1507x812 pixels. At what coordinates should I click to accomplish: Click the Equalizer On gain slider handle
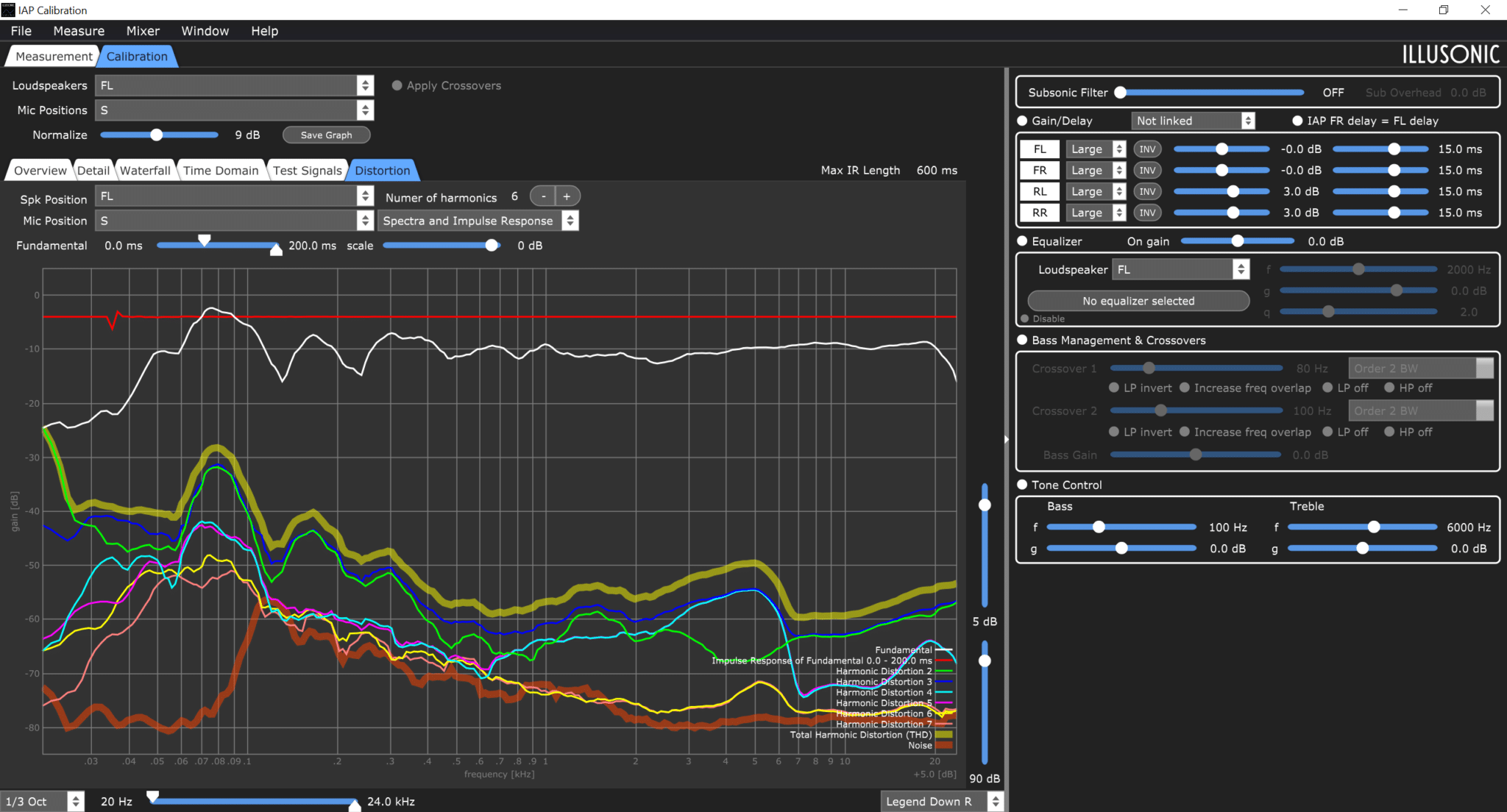pos(1238,241)
